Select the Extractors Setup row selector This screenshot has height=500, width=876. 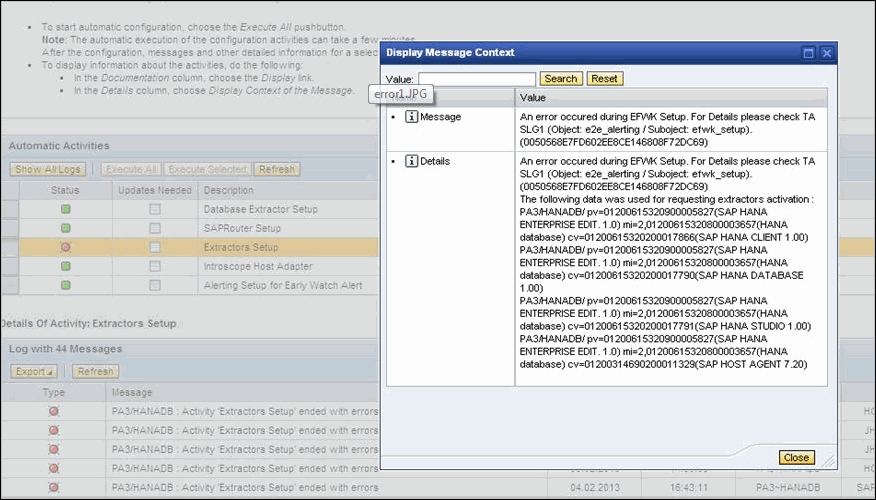(x=9, y=247)
